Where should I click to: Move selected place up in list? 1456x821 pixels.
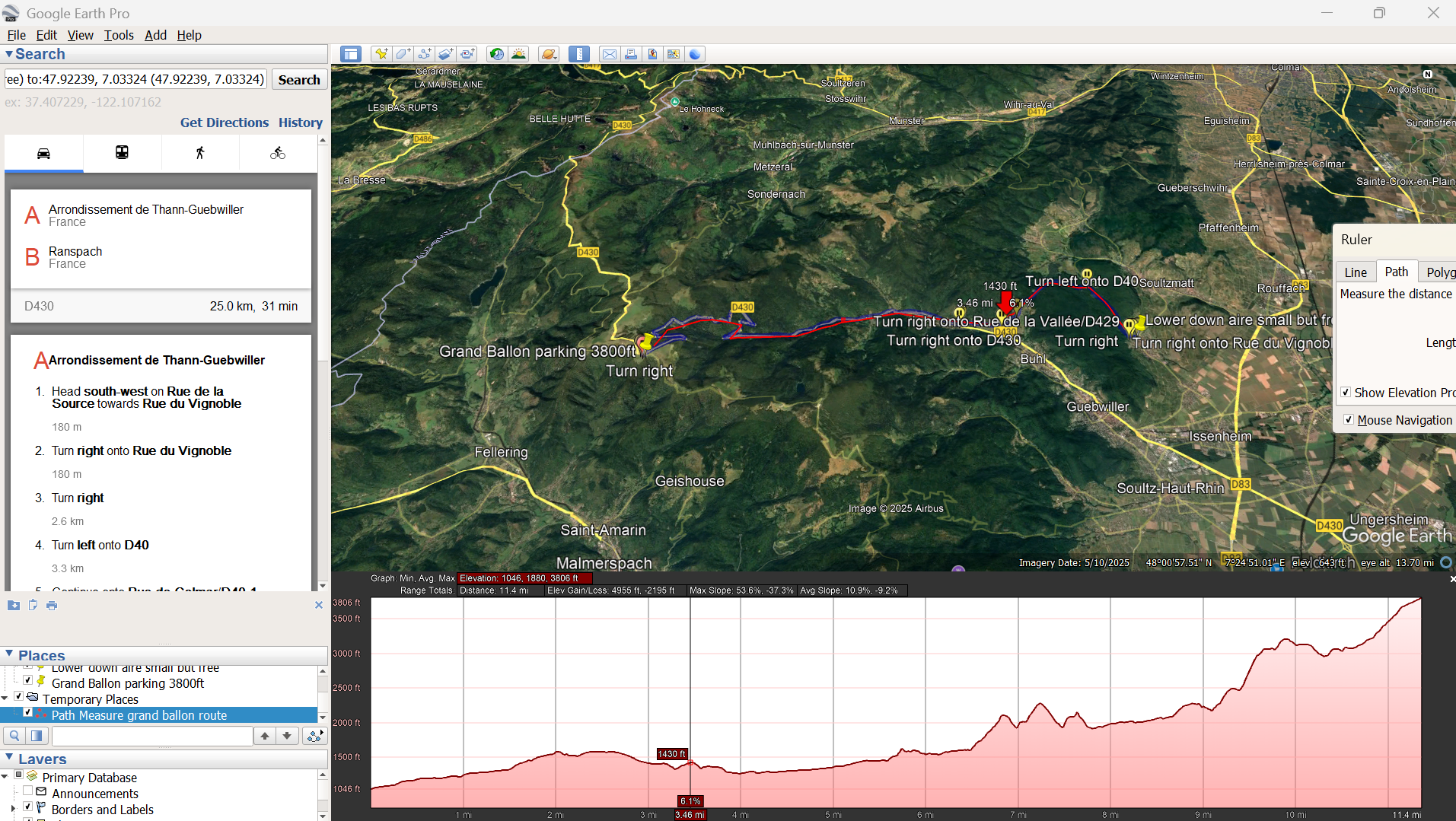click(x=265, y=735)
